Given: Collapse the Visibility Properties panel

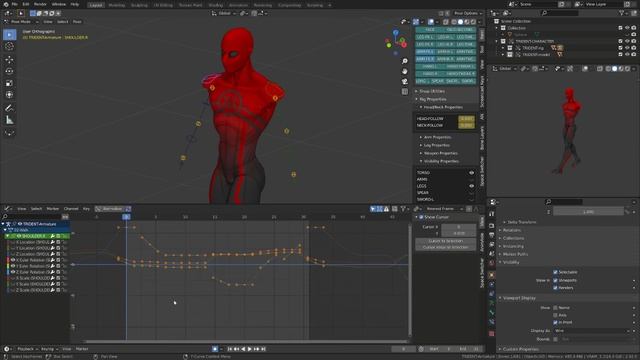Looking at the screenshot, I should point(440,161).
